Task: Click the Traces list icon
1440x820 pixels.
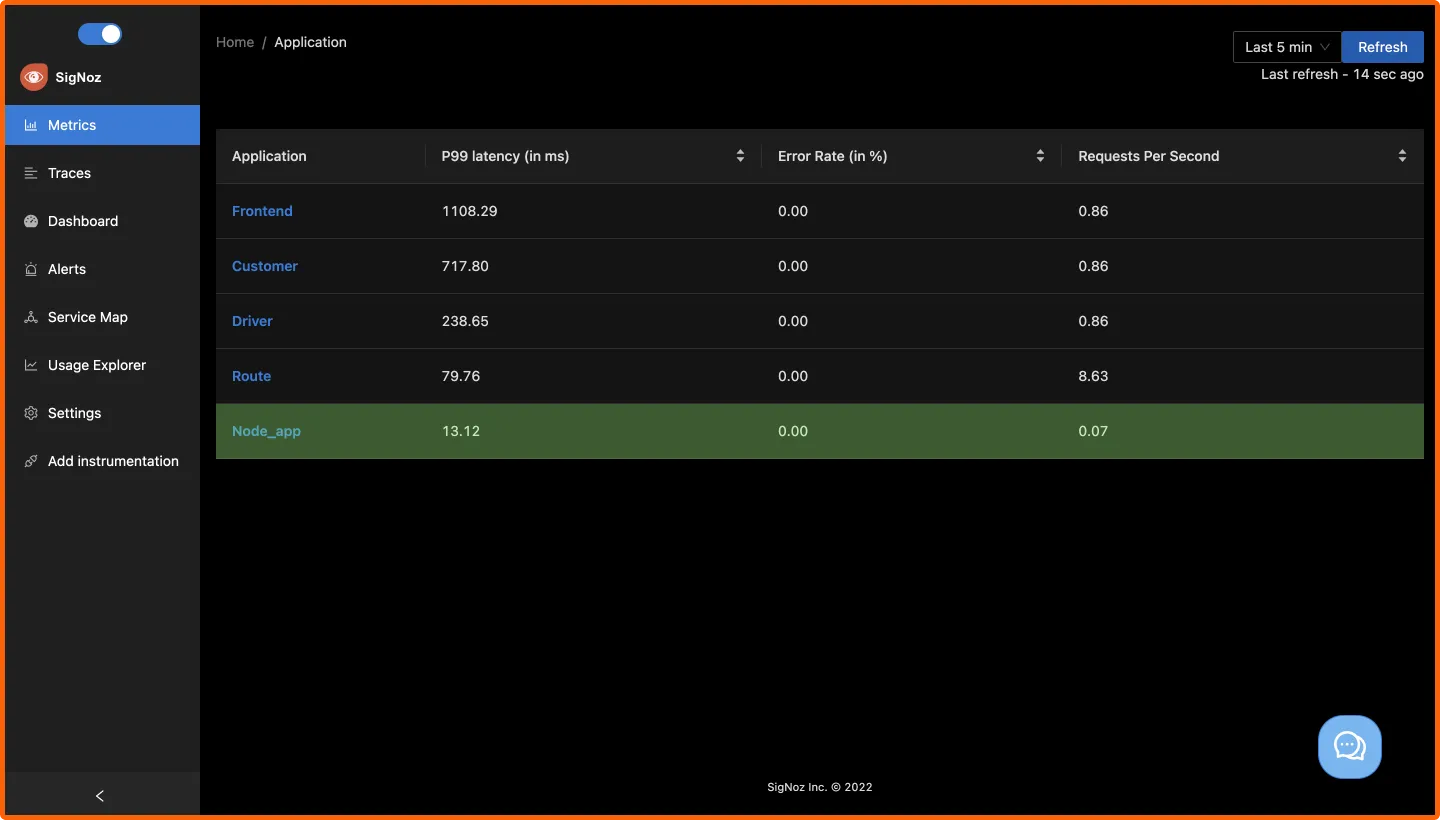Action: pyautogui.click(x=31, y=173)
